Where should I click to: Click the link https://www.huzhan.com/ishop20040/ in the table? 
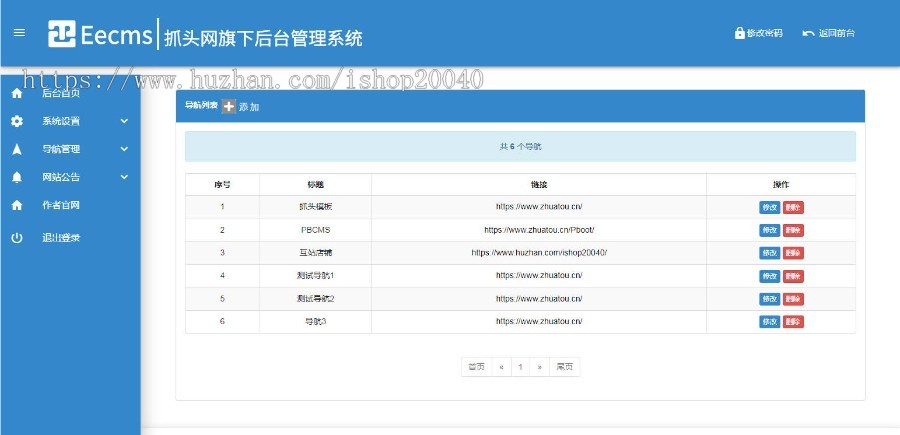[539, 253]
